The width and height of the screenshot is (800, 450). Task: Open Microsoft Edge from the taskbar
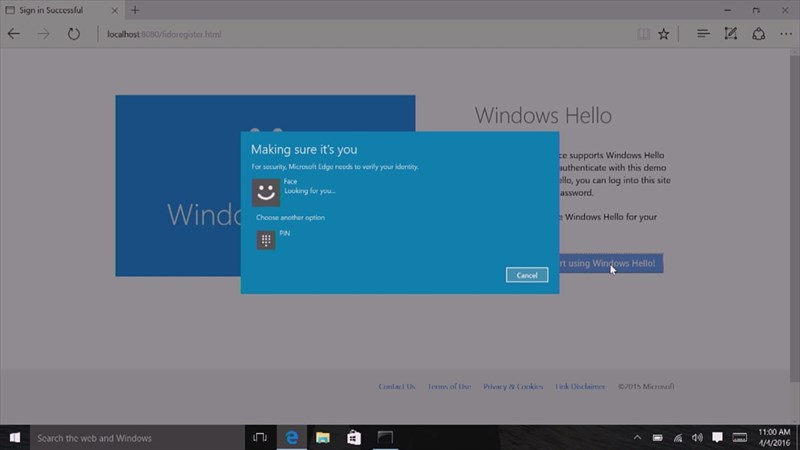[292, 437]
